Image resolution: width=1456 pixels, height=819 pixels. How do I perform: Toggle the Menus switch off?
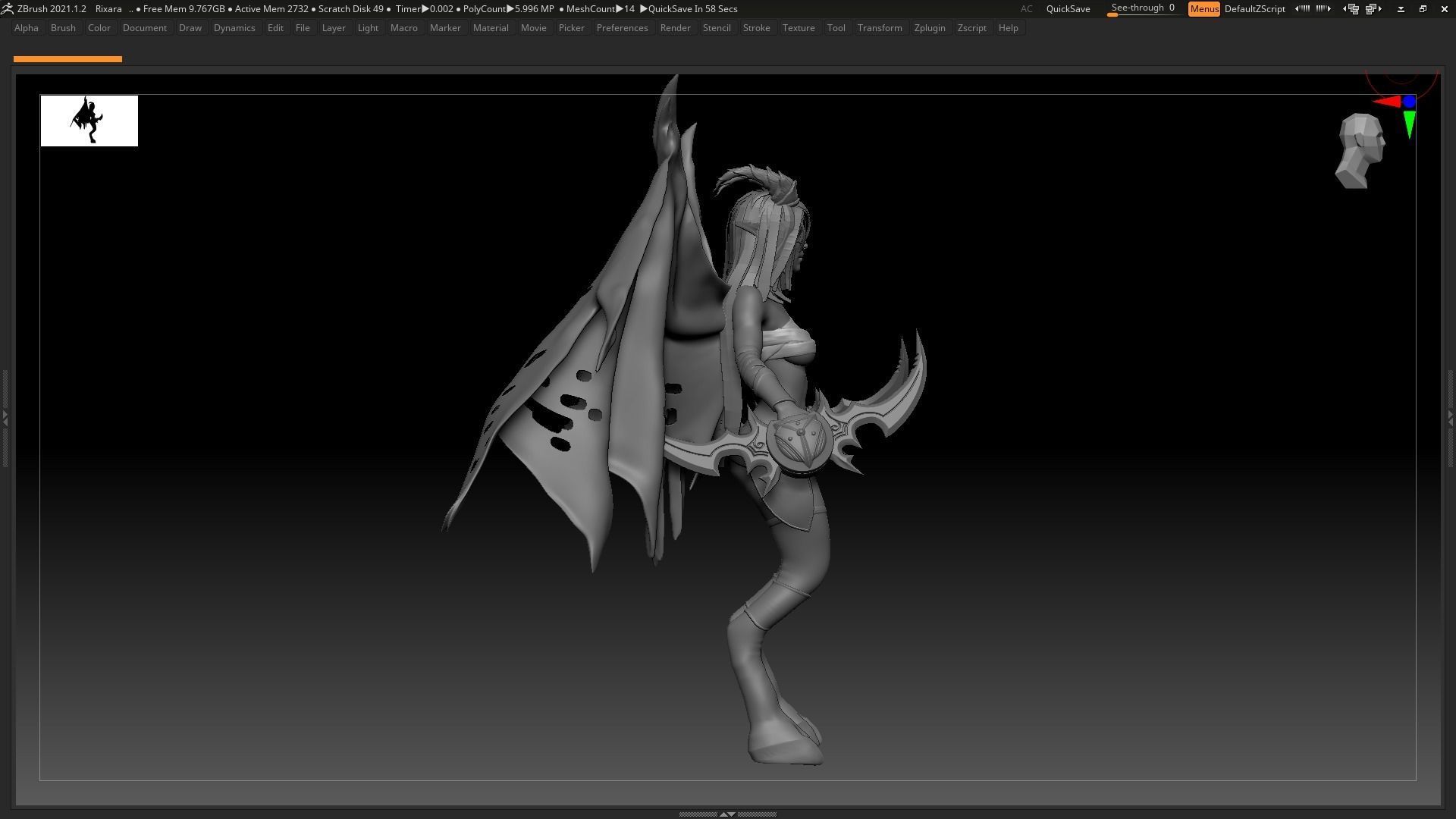tap(1204, 9)
